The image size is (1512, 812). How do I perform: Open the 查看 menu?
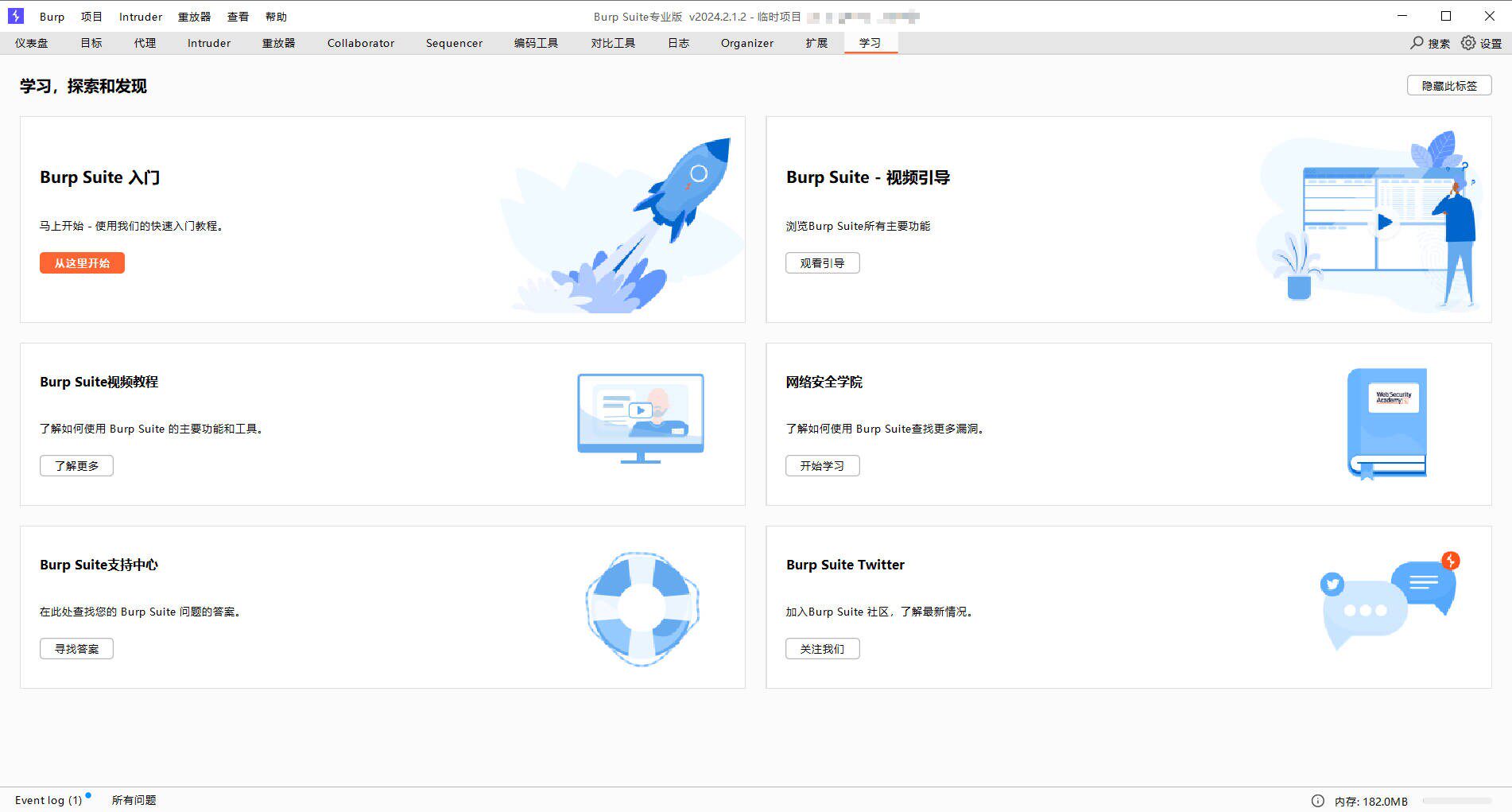pos(238,17)
